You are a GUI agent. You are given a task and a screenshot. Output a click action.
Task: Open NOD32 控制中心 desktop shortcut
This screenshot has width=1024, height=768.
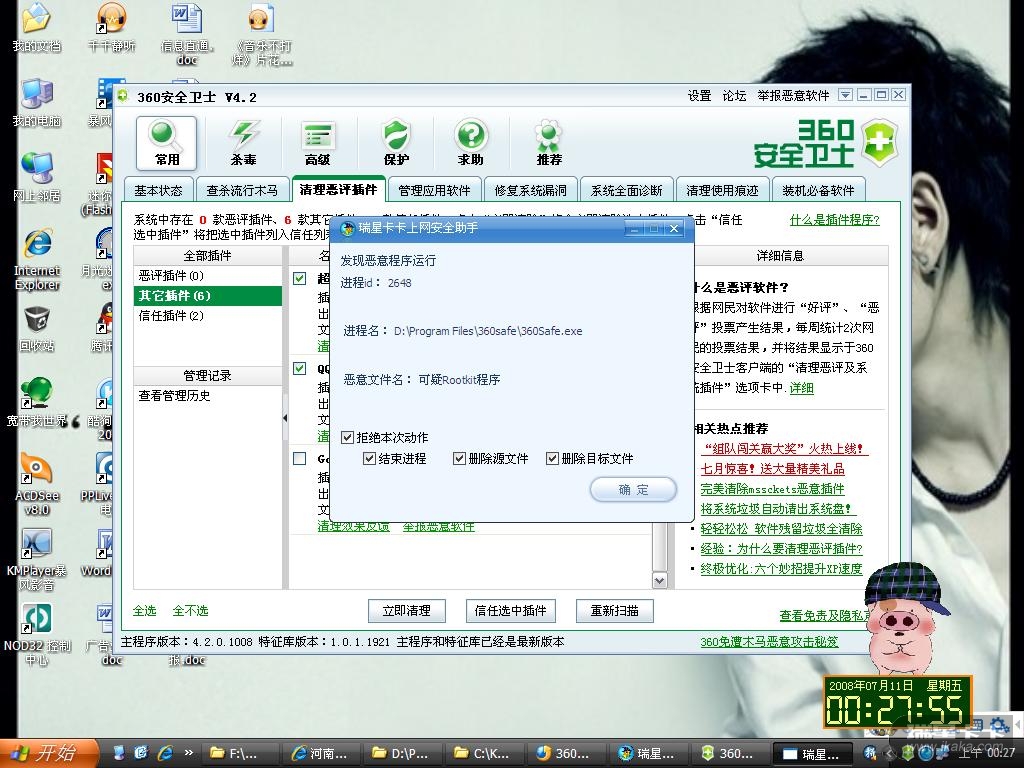(37, 633)
